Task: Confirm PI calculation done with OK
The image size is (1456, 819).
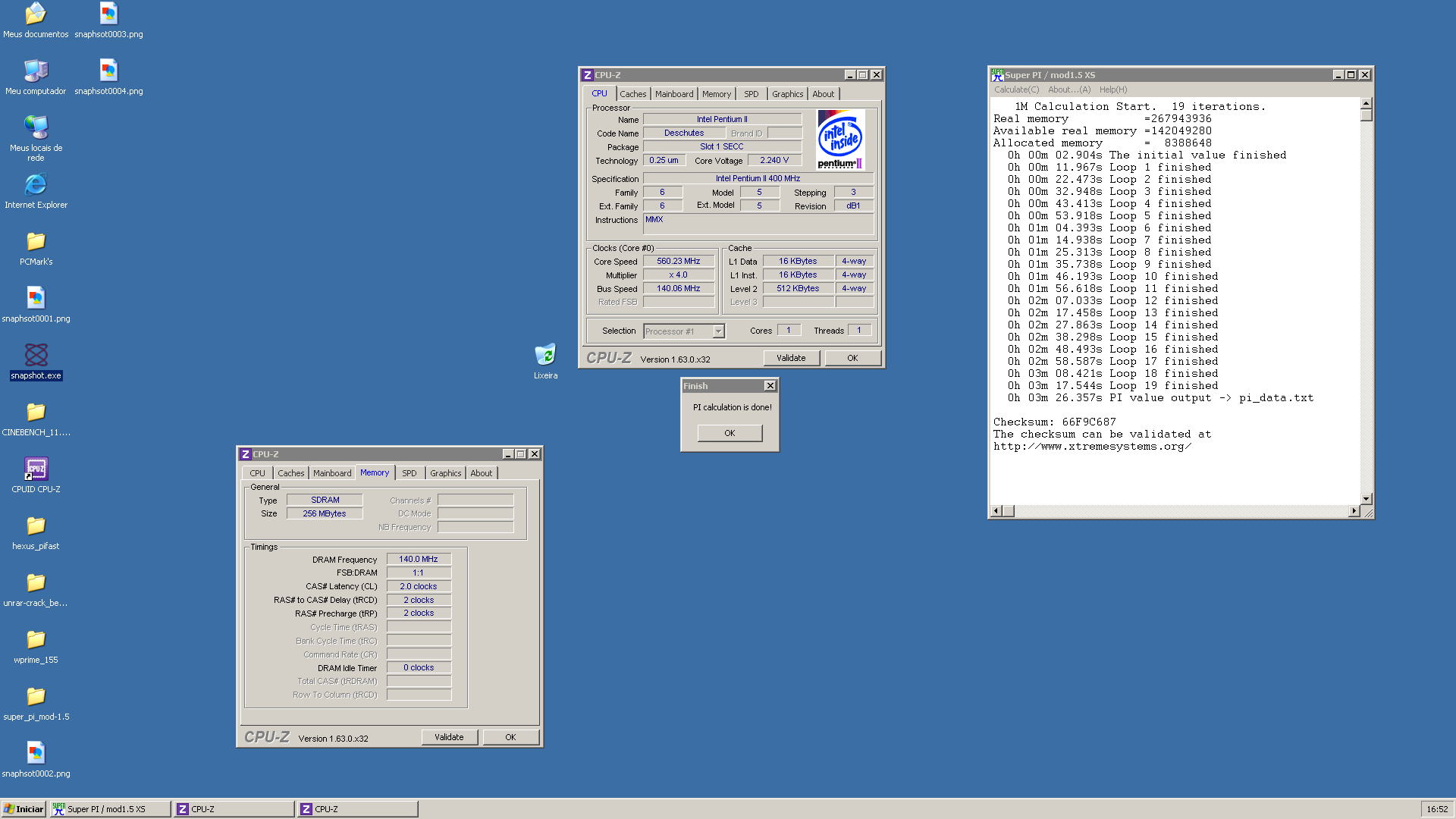Action: coord(730,433)
